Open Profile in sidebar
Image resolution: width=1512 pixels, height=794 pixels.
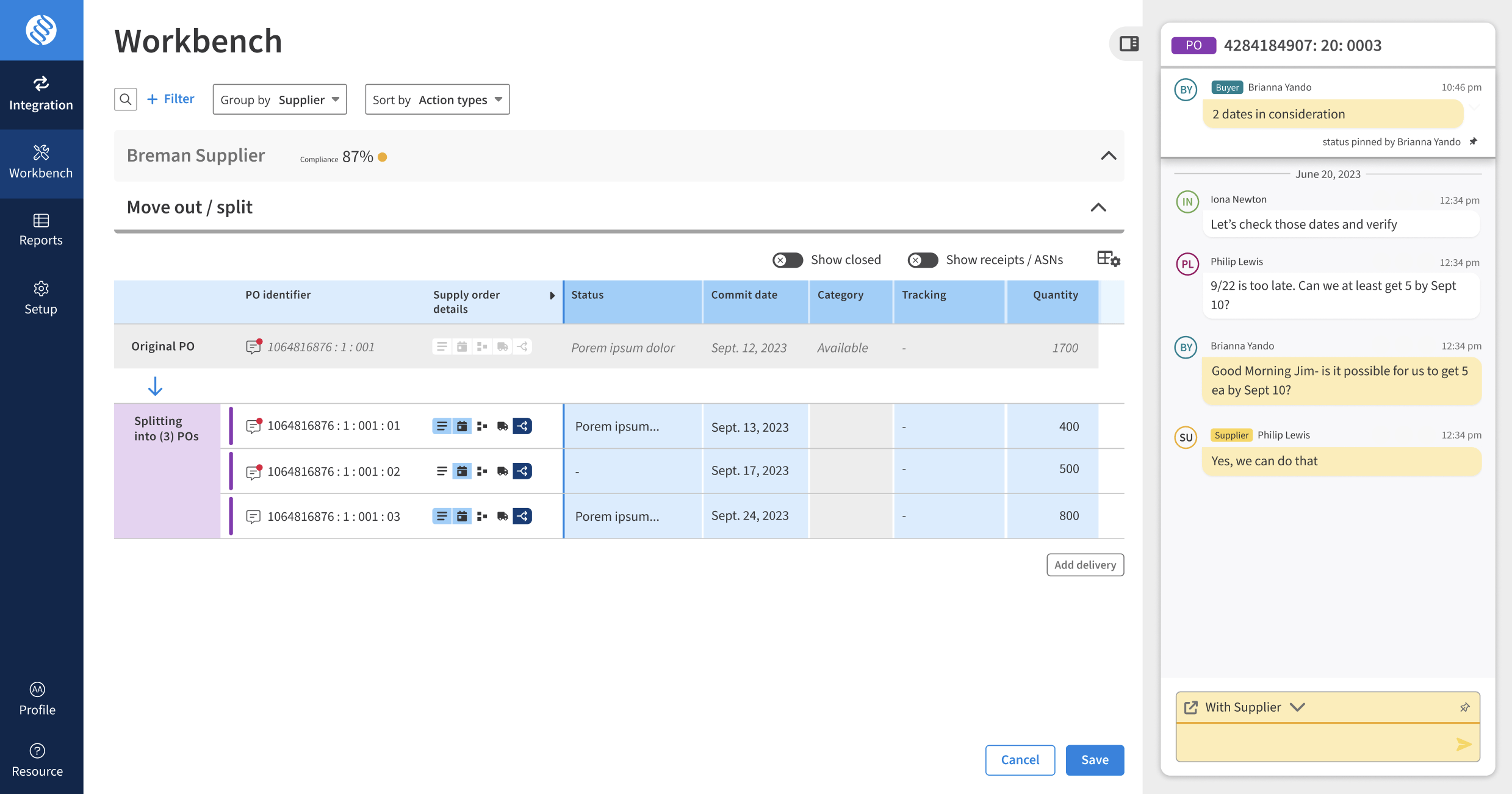tap(37, 699)
